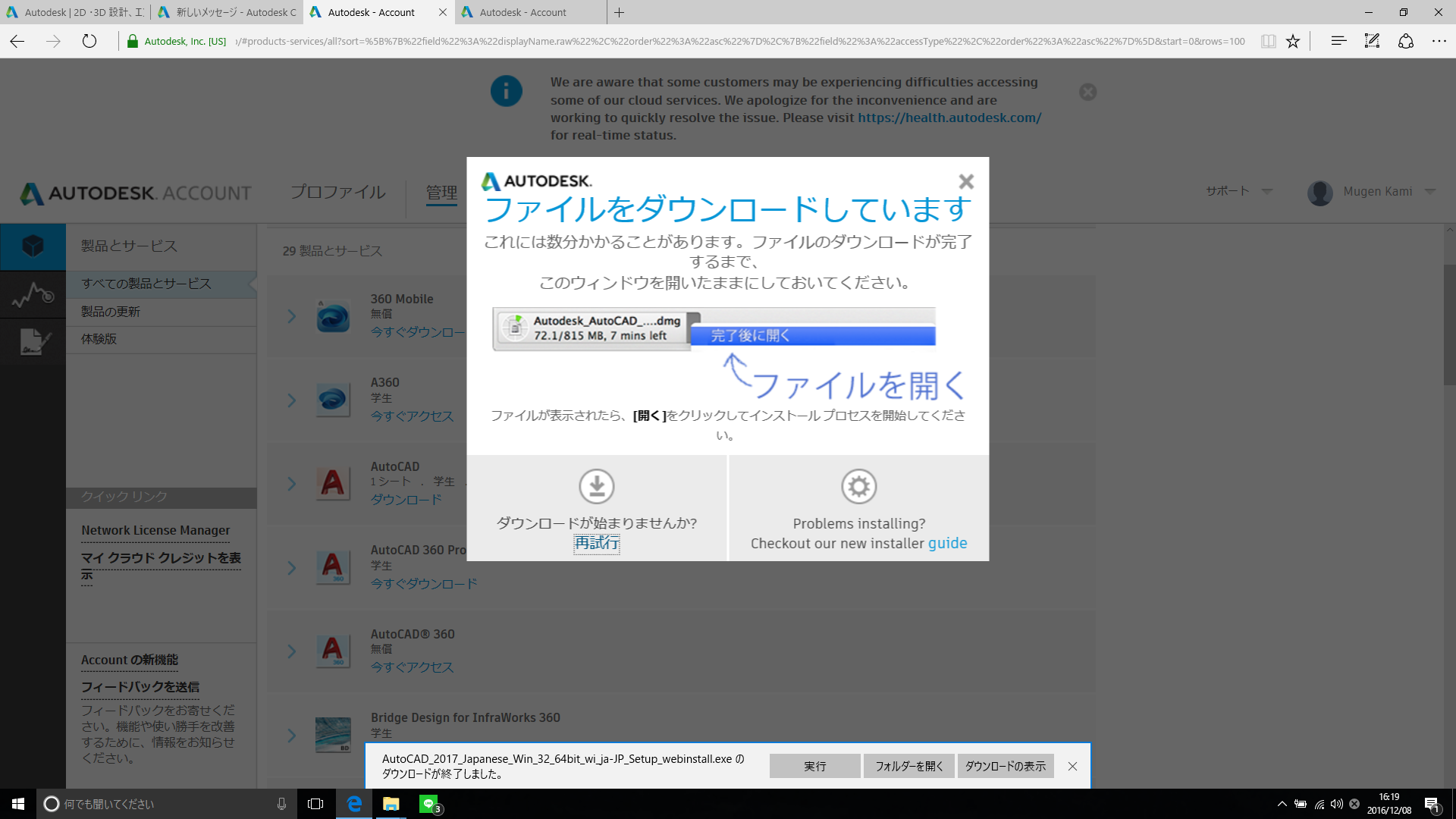
Task: Open Account の新機能 link
Action: tap(130, 660)
